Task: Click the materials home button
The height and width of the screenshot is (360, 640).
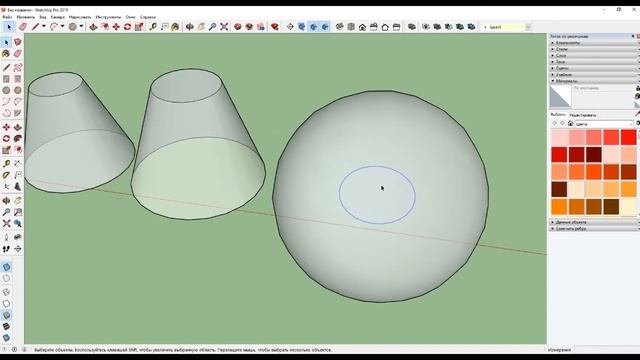Action: coord(570,123)
